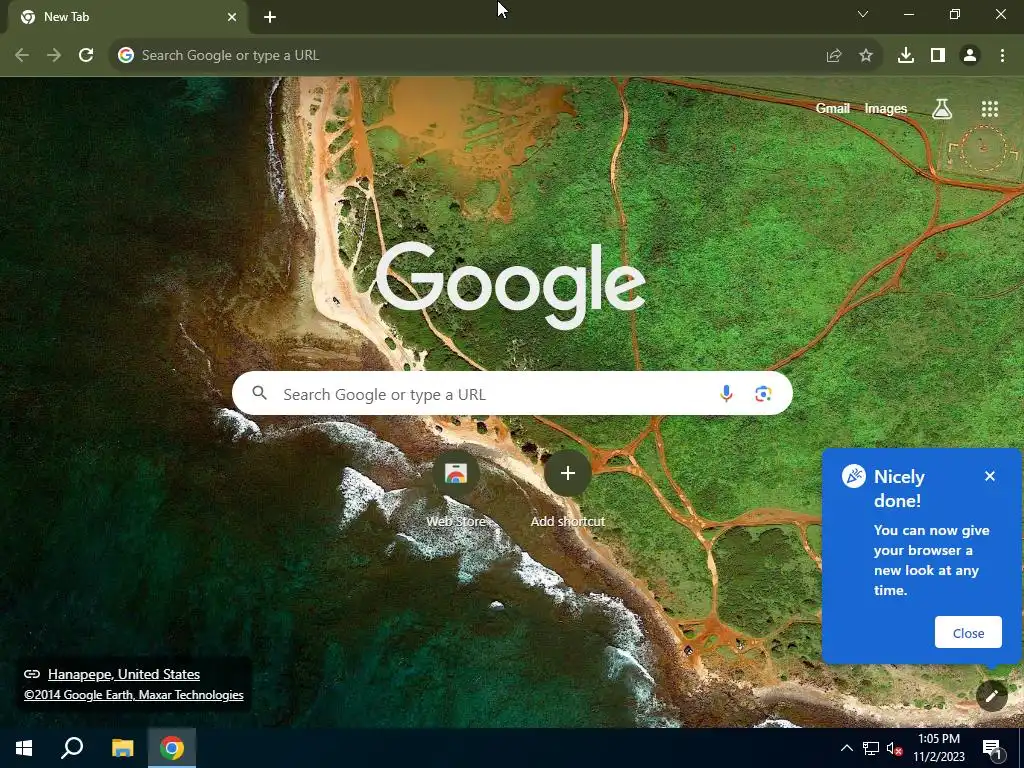Screen dimensions: 1024x768
Task: Open the profile avatar menu
Action: coord(970,56)
